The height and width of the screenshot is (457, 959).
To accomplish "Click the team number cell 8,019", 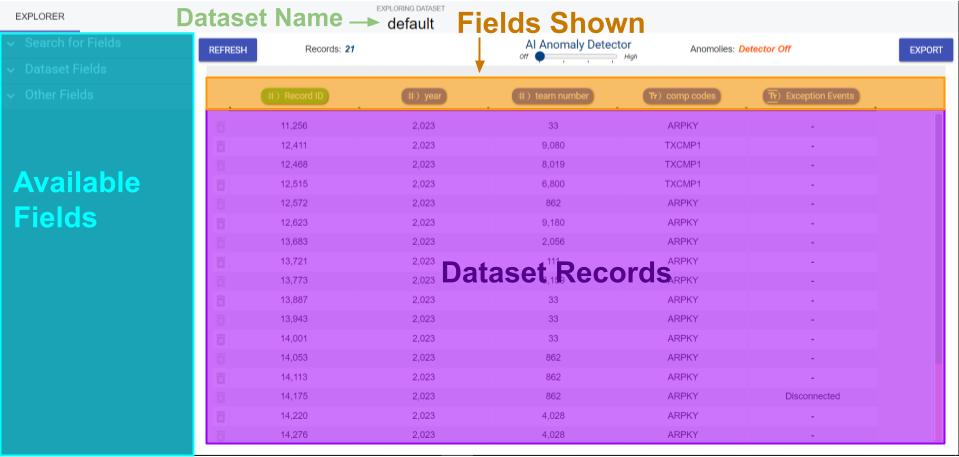I will click(x=553, y=165).
